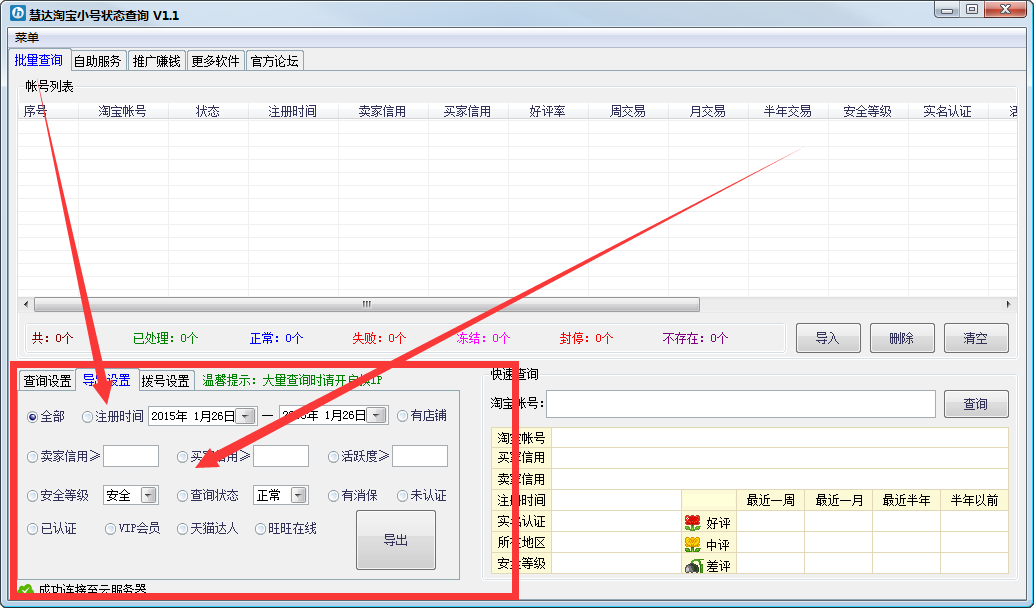Select the 有店铺 radio option
The height and width of the screenshot is (608, 1034).
point(403,416)
